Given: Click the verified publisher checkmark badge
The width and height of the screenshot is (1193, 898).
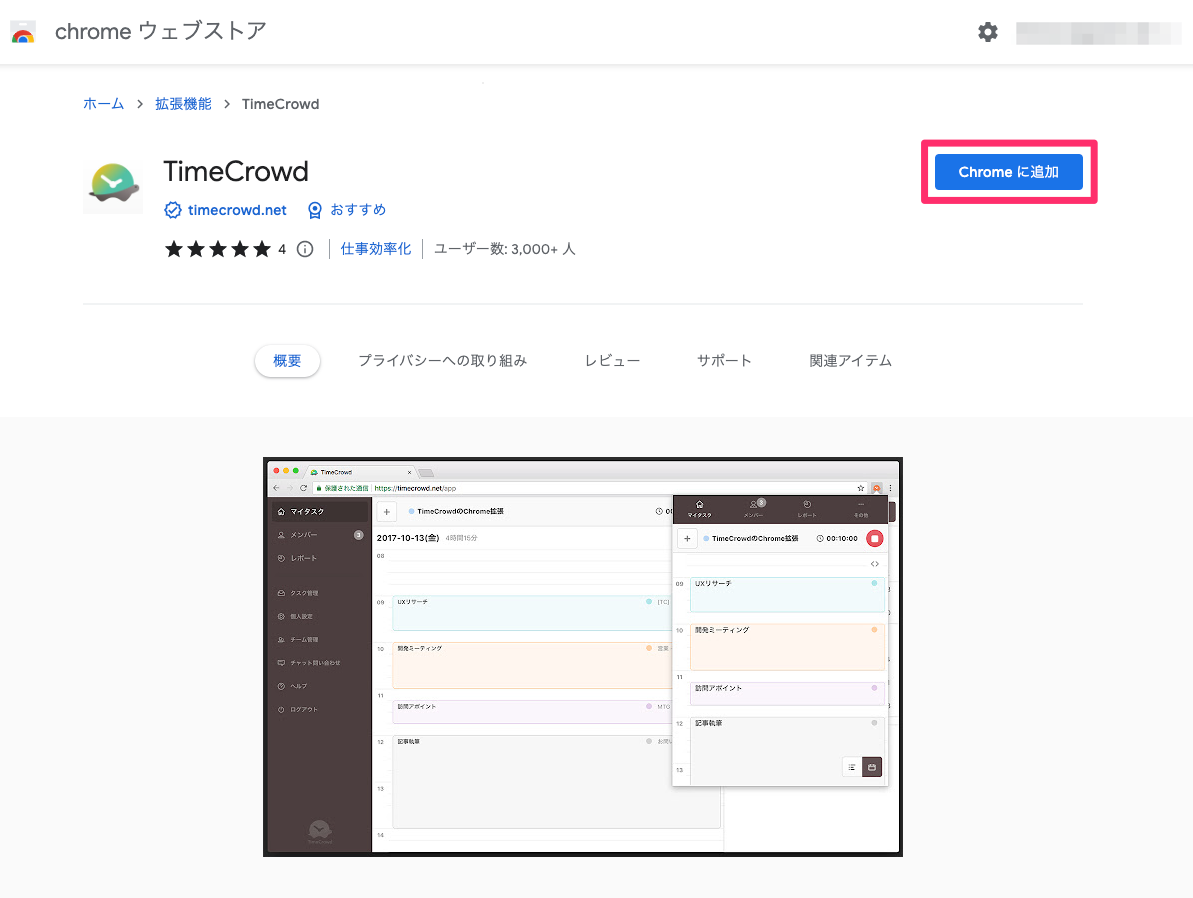Looking at the screenshot, I should coord(173,210).
